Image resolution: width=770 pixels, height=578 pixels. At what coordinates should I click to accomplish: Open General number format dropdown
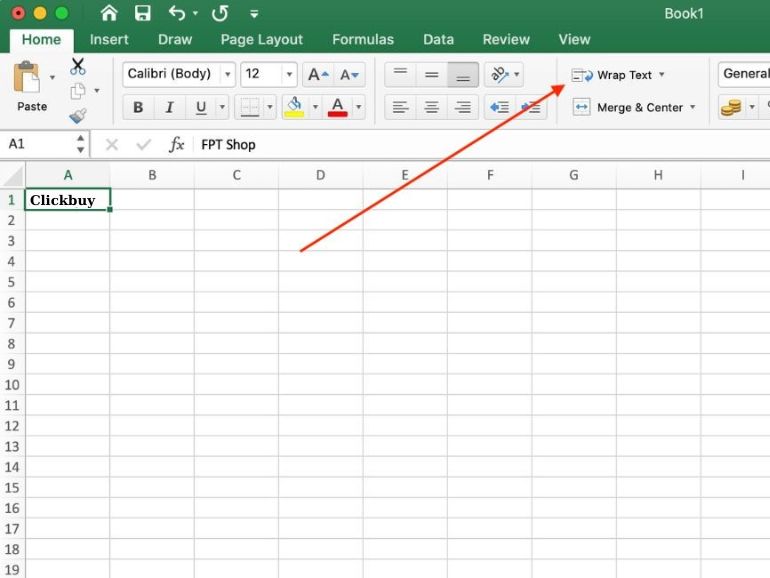coord(744,74)
